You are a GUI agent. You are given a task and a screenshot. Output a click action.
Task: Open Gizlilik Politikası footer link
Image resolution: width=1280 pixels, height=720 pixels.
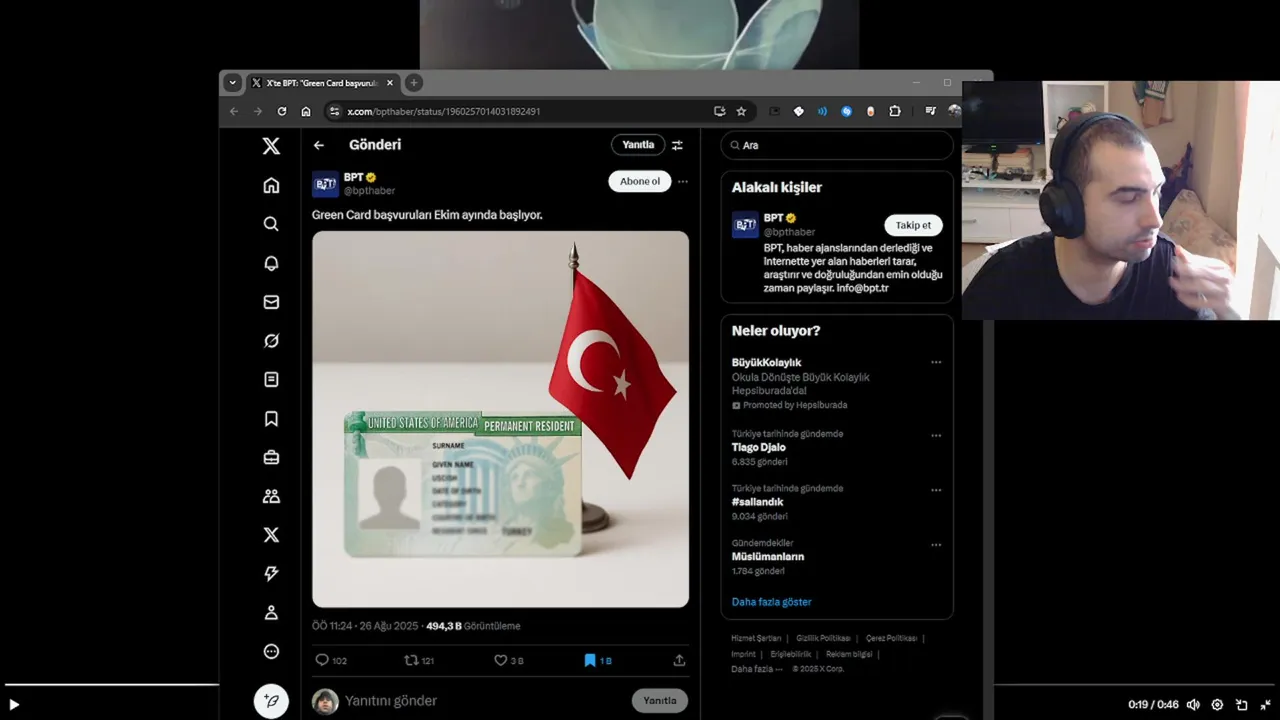tap(823, 638)
